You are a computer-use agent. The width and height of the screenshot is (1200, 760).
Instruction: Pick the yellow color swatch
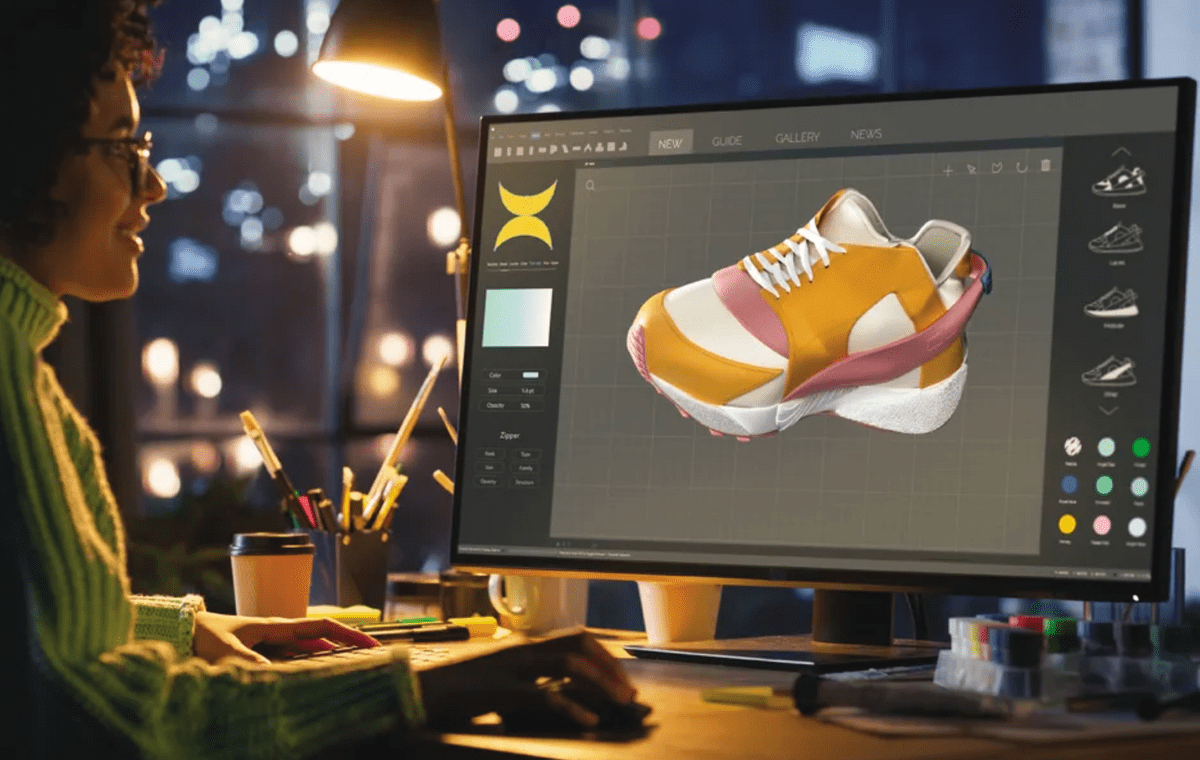coord(1067,524)
